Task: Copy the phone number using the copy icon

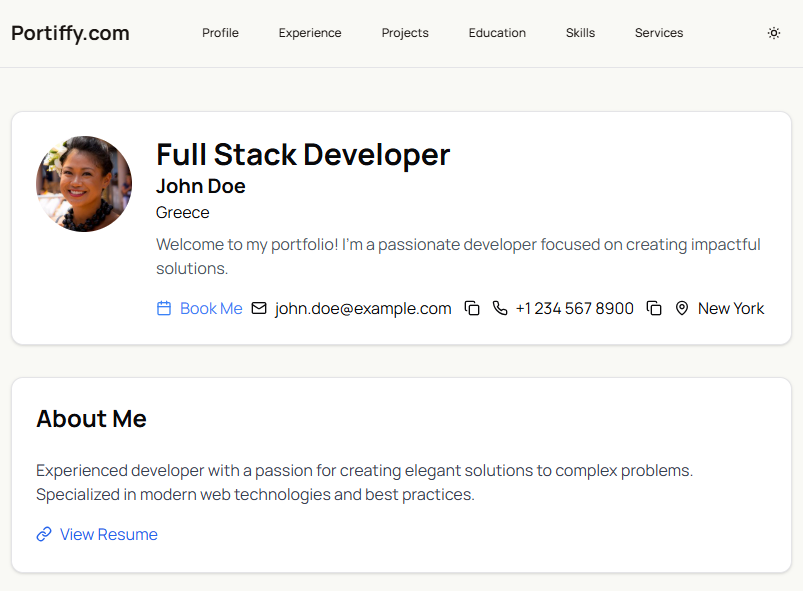Action: coord(654,309)
